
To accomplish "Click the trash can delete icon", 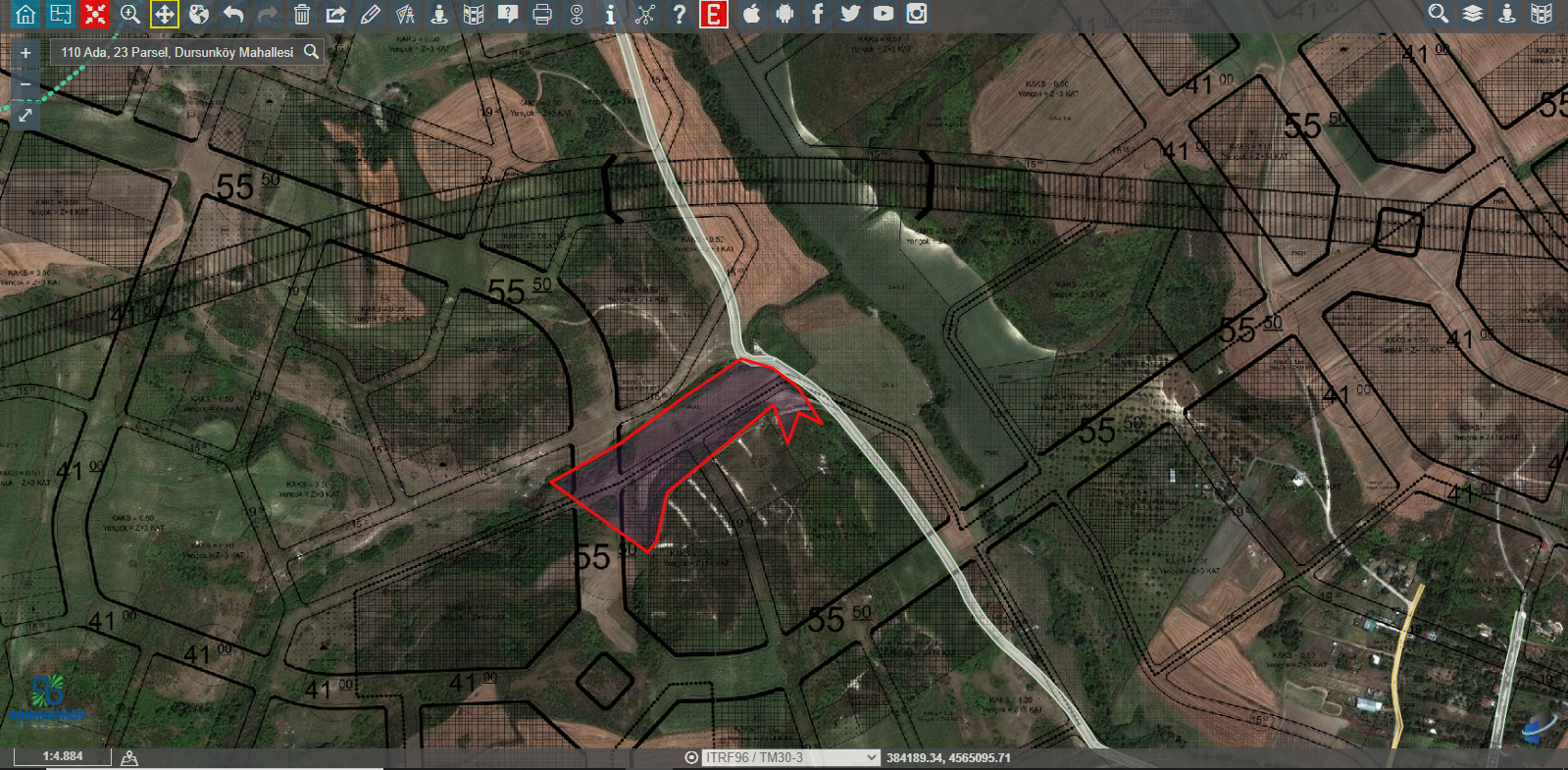I will (302, 14).
